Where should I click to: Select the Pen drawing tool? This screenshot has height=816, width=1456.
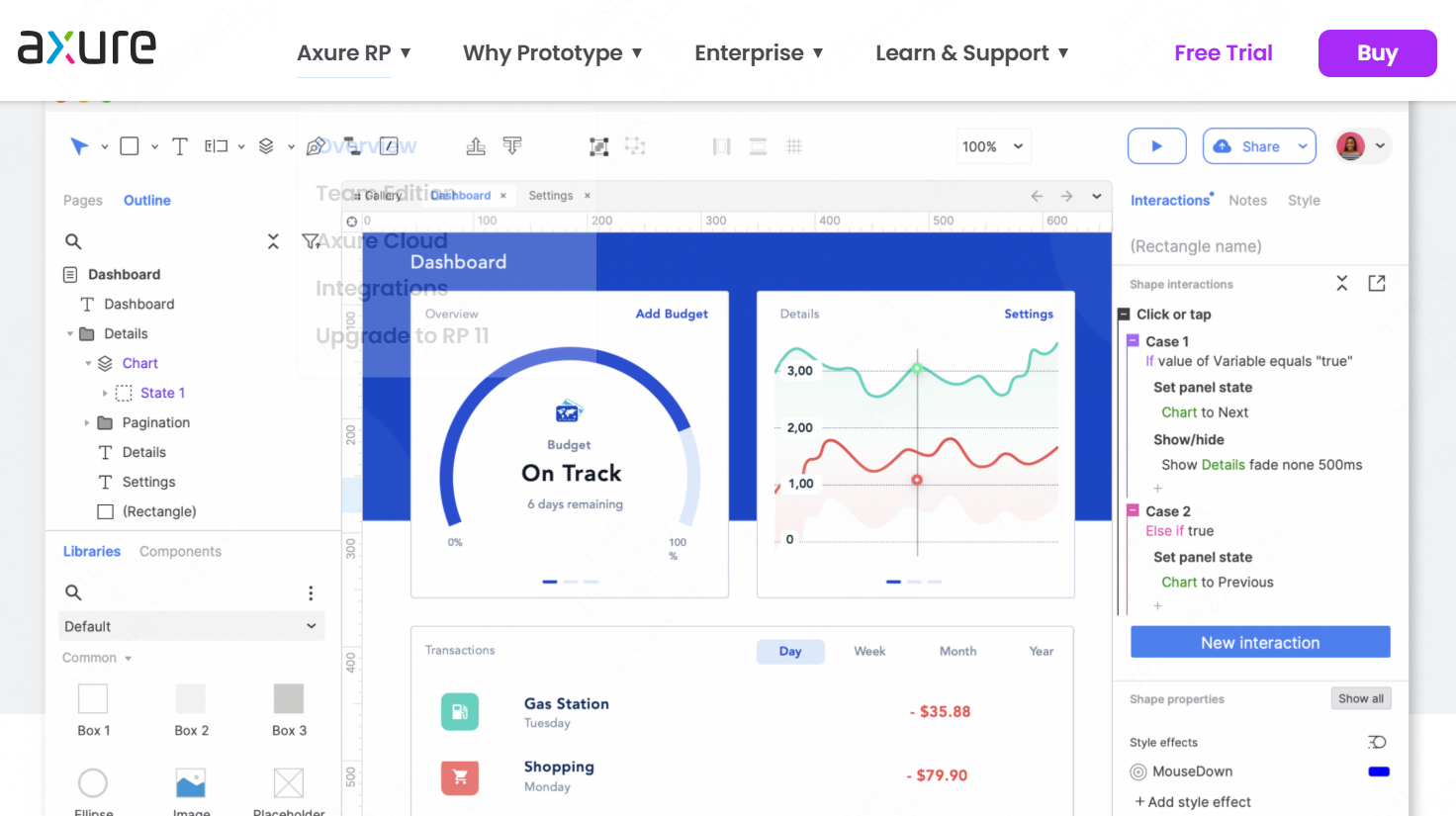click(317, 146)
